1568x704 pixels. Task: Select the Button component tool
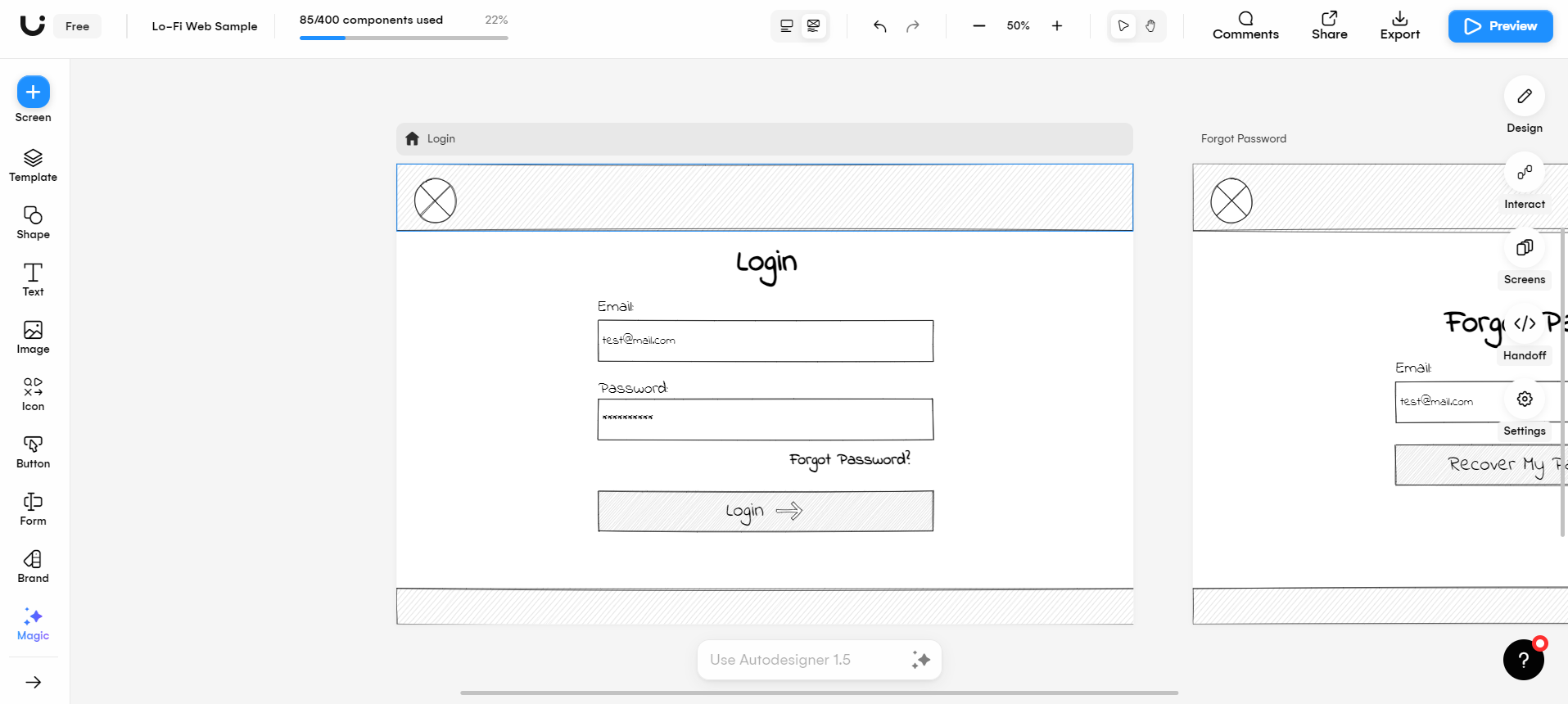pyautogui.click(x=33, y=451)
